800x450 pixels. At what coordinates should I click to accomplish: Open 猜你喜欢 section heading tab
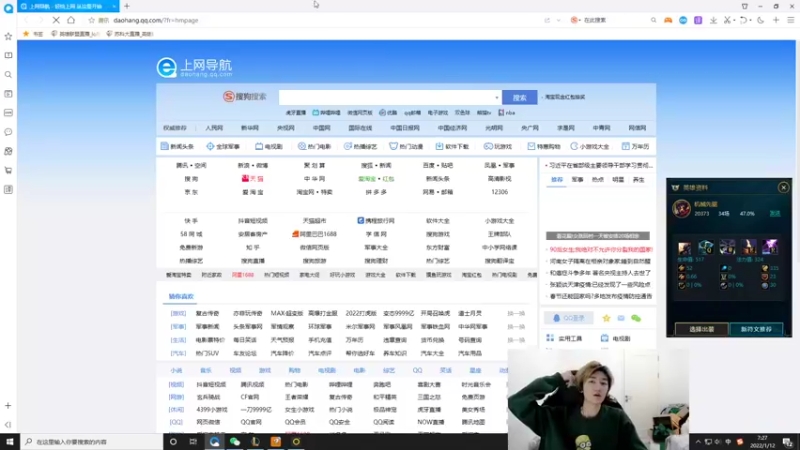click(x=181, y=296)
